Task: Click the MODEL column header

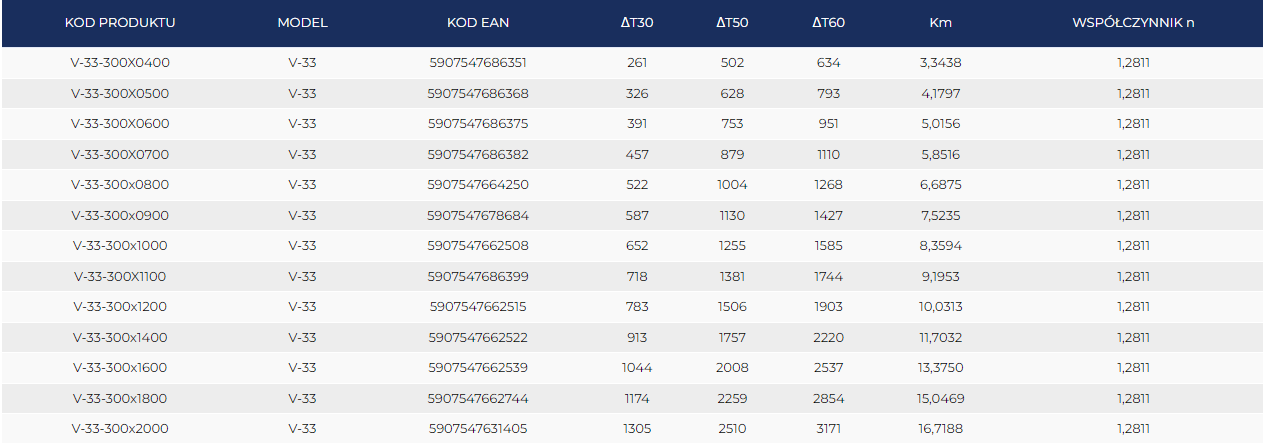Action: (302, 22)
